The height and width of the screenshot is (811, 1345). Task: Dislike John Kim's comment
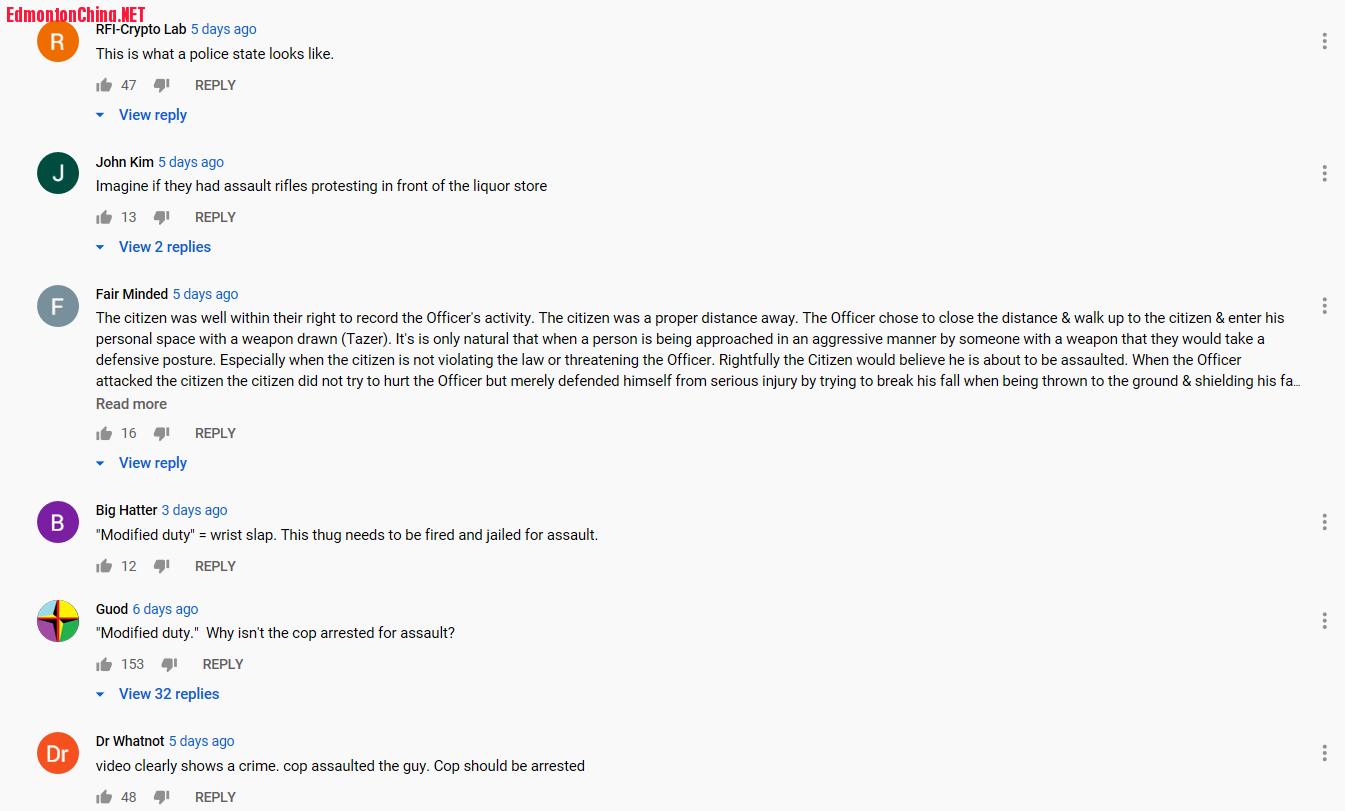click(x=162, y=218)
